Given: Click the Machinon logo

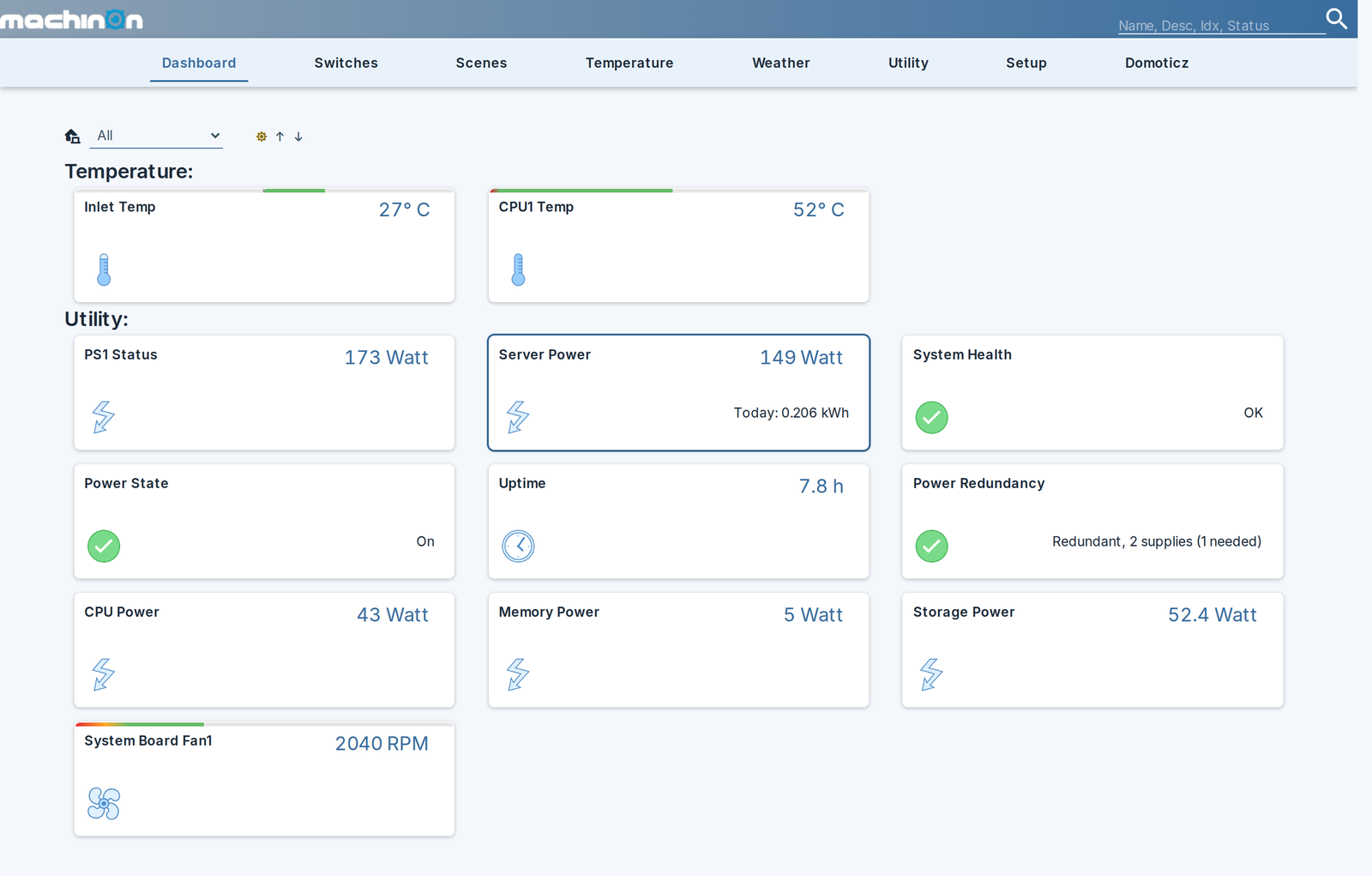Looking at the screenshot, I should tap(71, 20).
